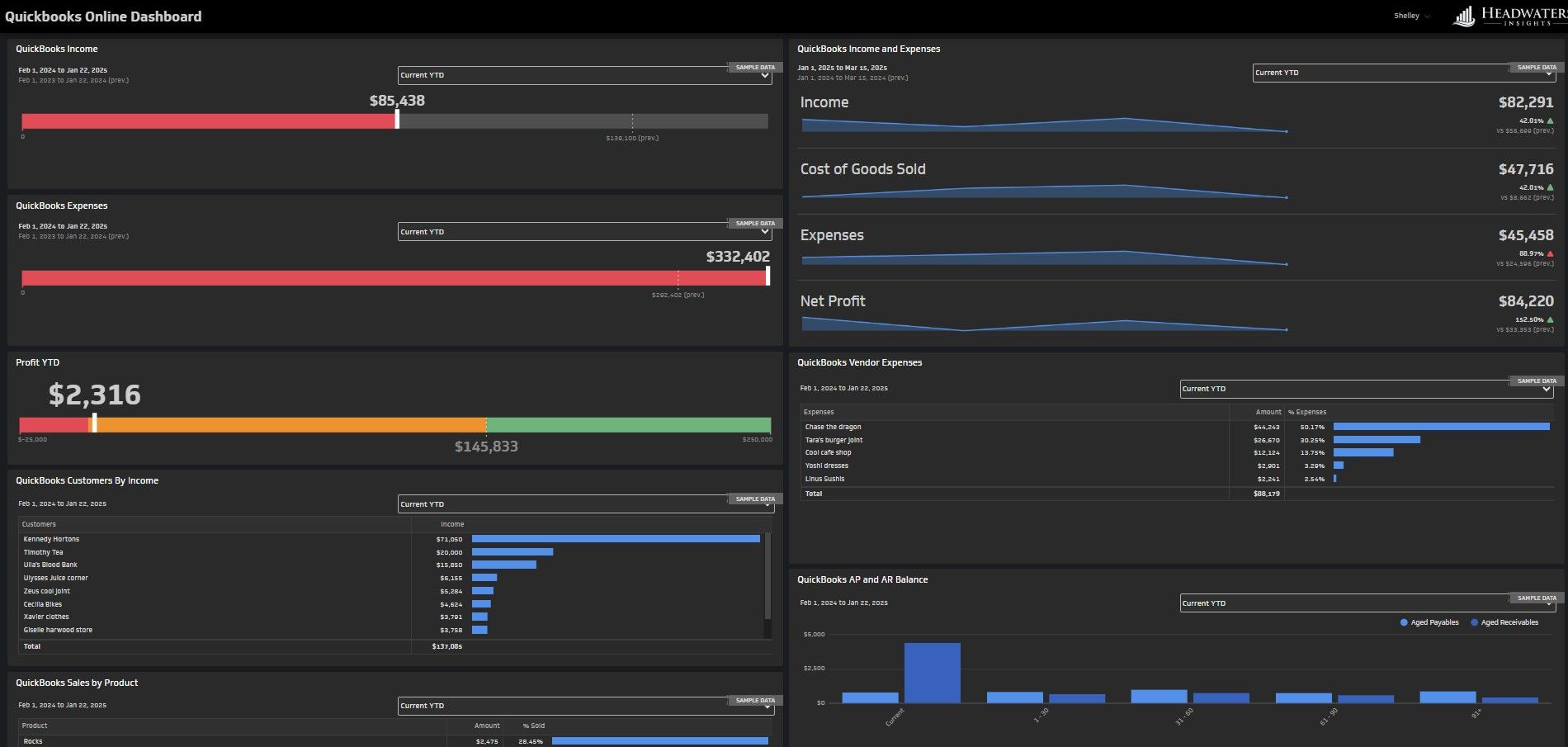1568x747 pixels.
Task: Toggle Aged Payables legend item
Action: click(x=1429, y=622)
